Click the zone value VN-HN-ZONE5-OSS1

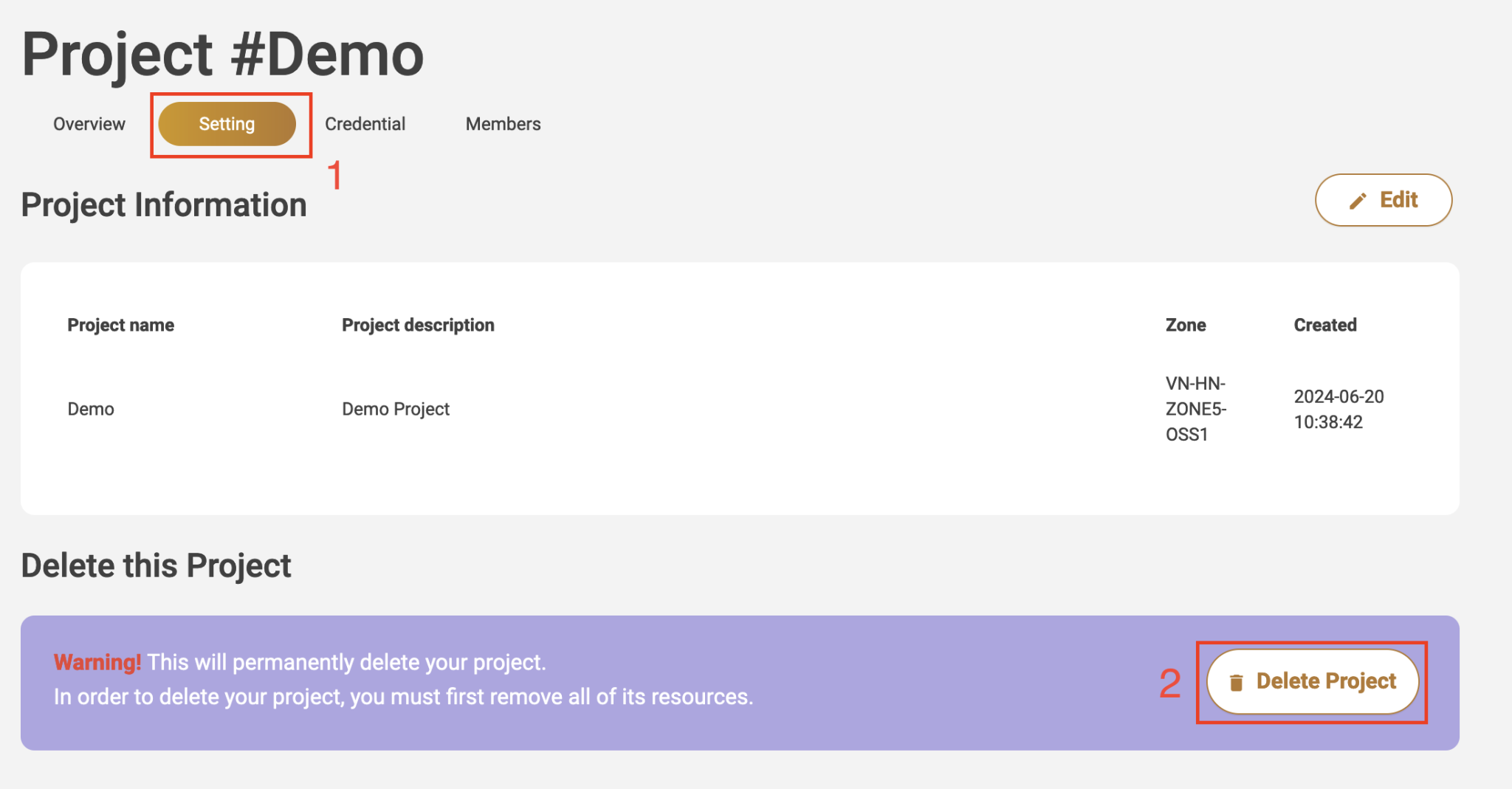(1196, 409)
